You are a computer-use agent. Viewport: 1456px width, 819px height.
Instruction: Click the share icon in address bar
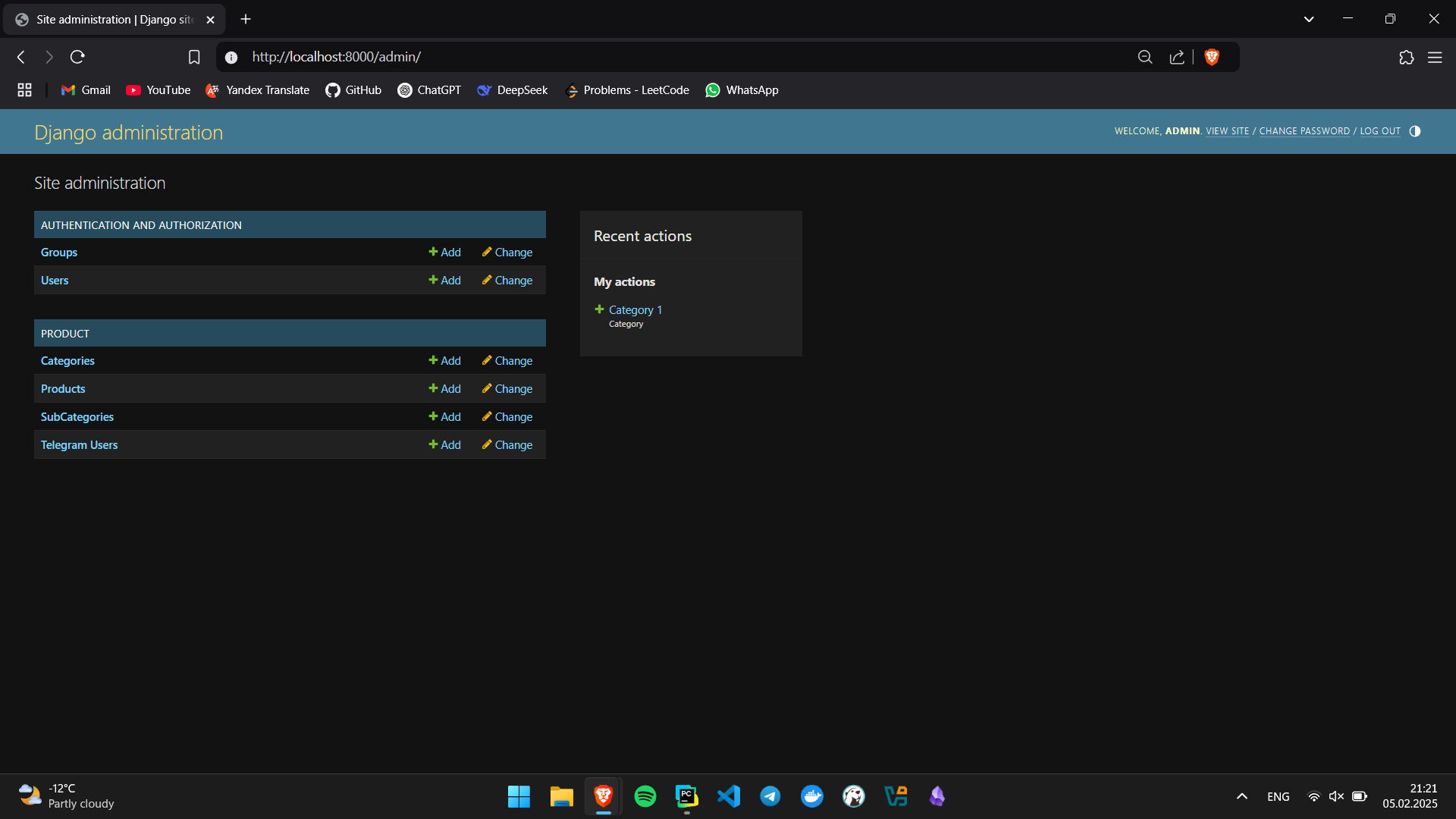[x=1177, y=57]
